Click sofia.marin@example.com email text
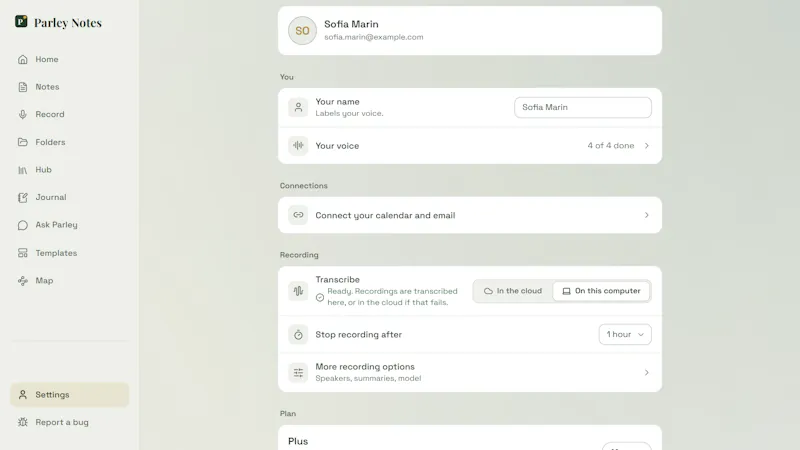Screen dimensions: 800x450 point(374,37)
